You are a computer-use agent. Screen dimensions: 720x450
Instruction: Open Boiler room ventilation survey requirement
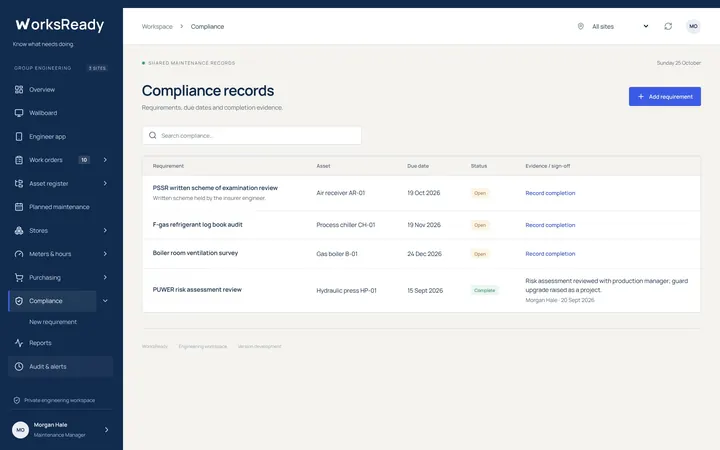click(x=195, y=253)
